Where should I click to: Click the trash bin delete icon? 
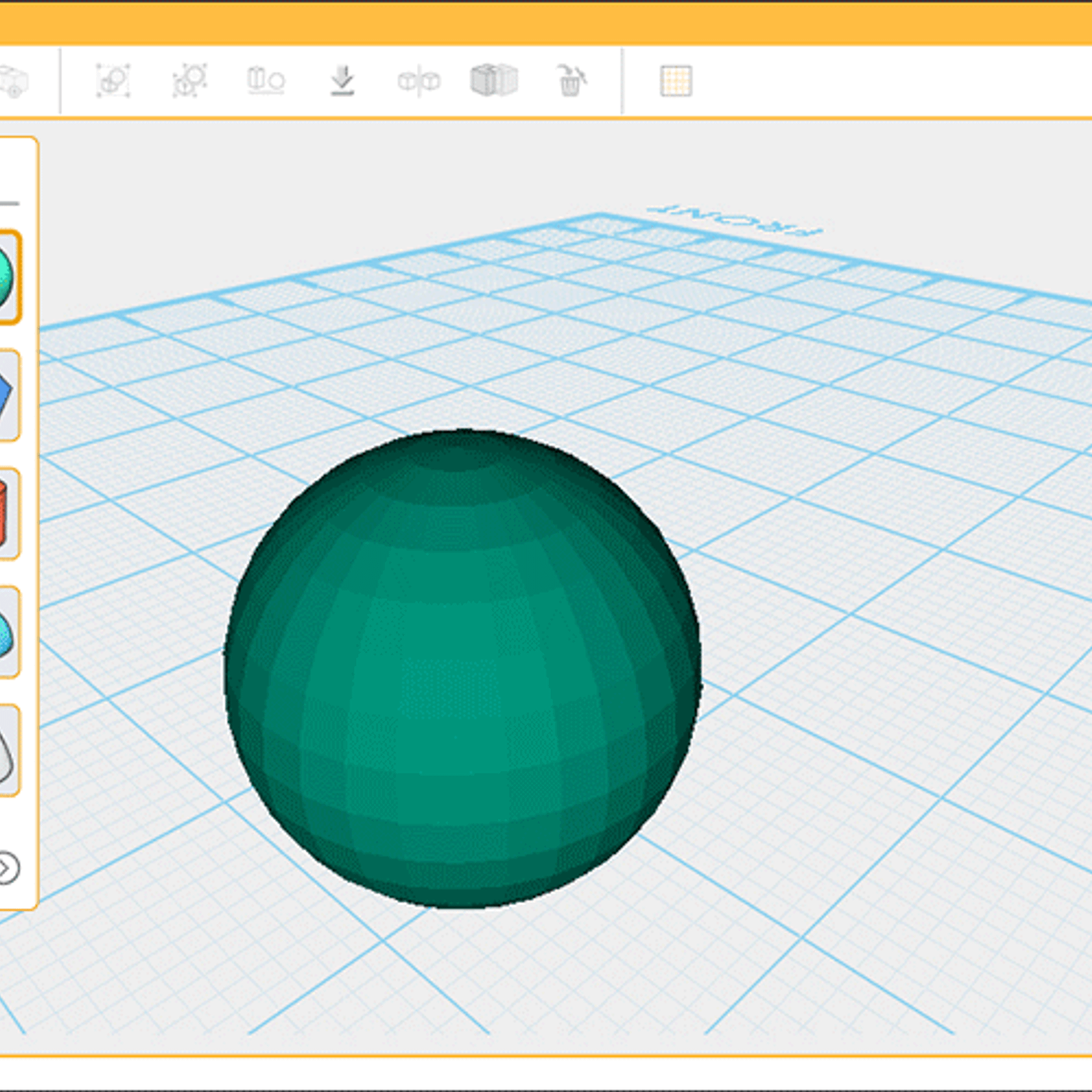[571, 81]
